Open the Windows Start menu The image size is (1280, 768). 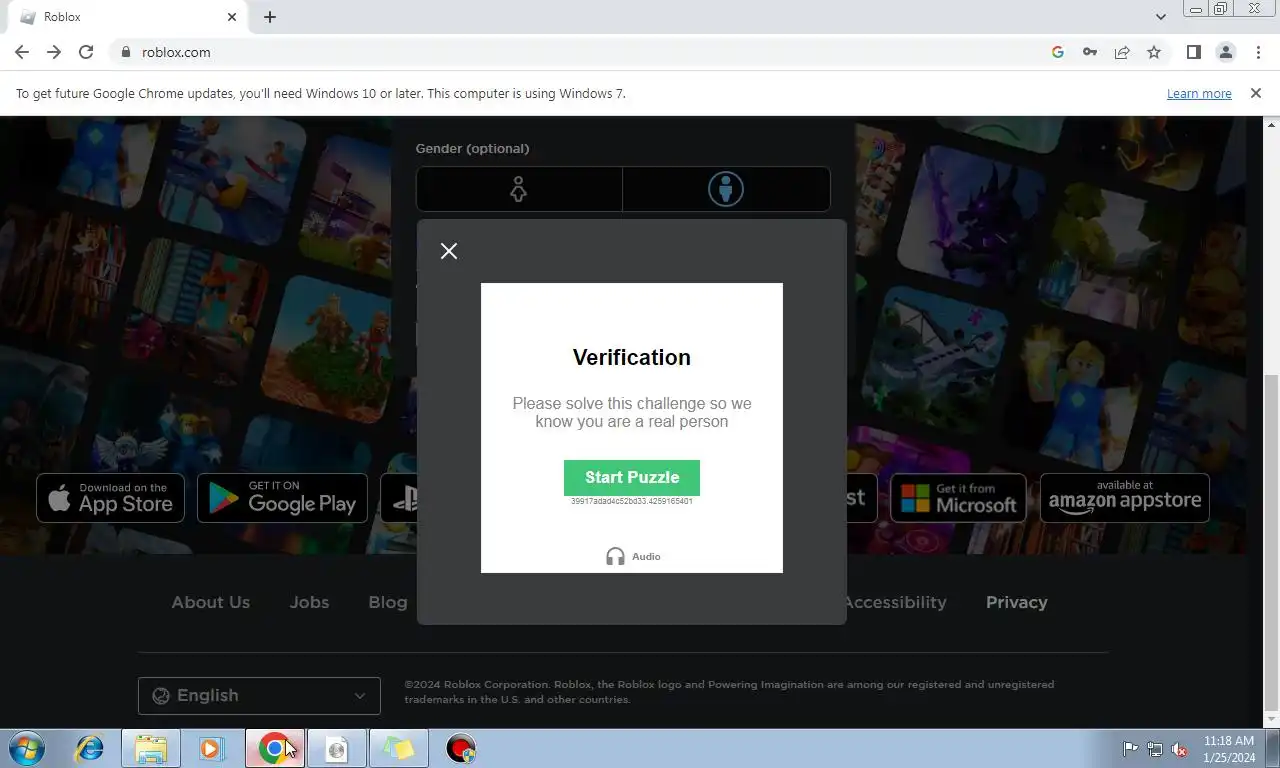click(27, 748)
